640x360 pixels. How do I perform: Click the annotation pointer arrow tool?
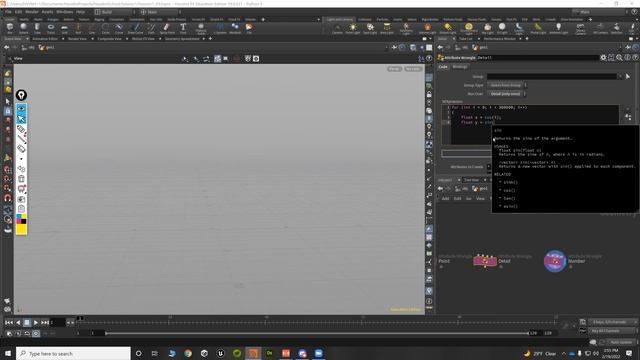click(21, 119)
